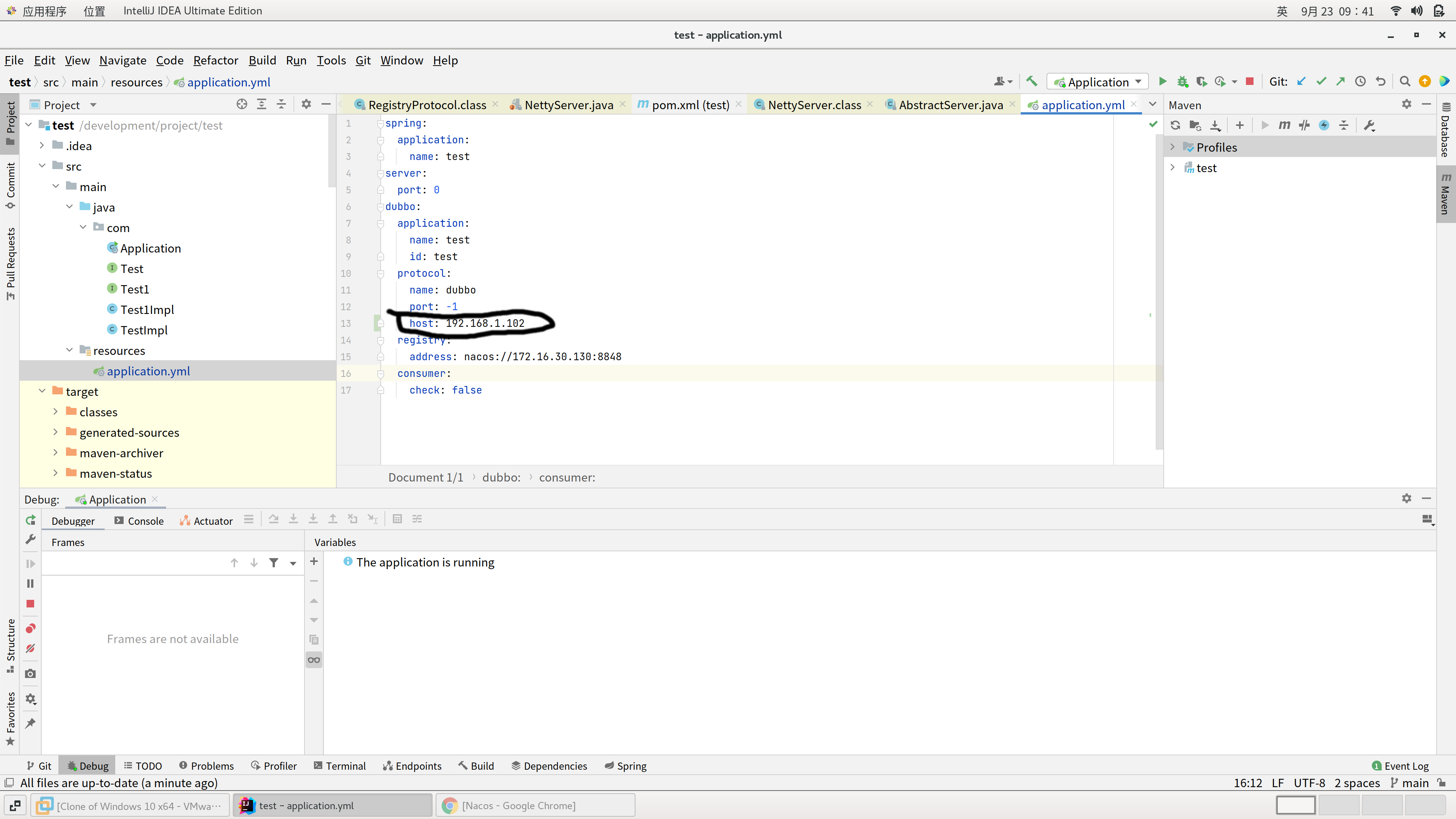Viewport: 1456px width, 819px height.
Task: Open the Terminal tool window button
Action: [340, 766]
